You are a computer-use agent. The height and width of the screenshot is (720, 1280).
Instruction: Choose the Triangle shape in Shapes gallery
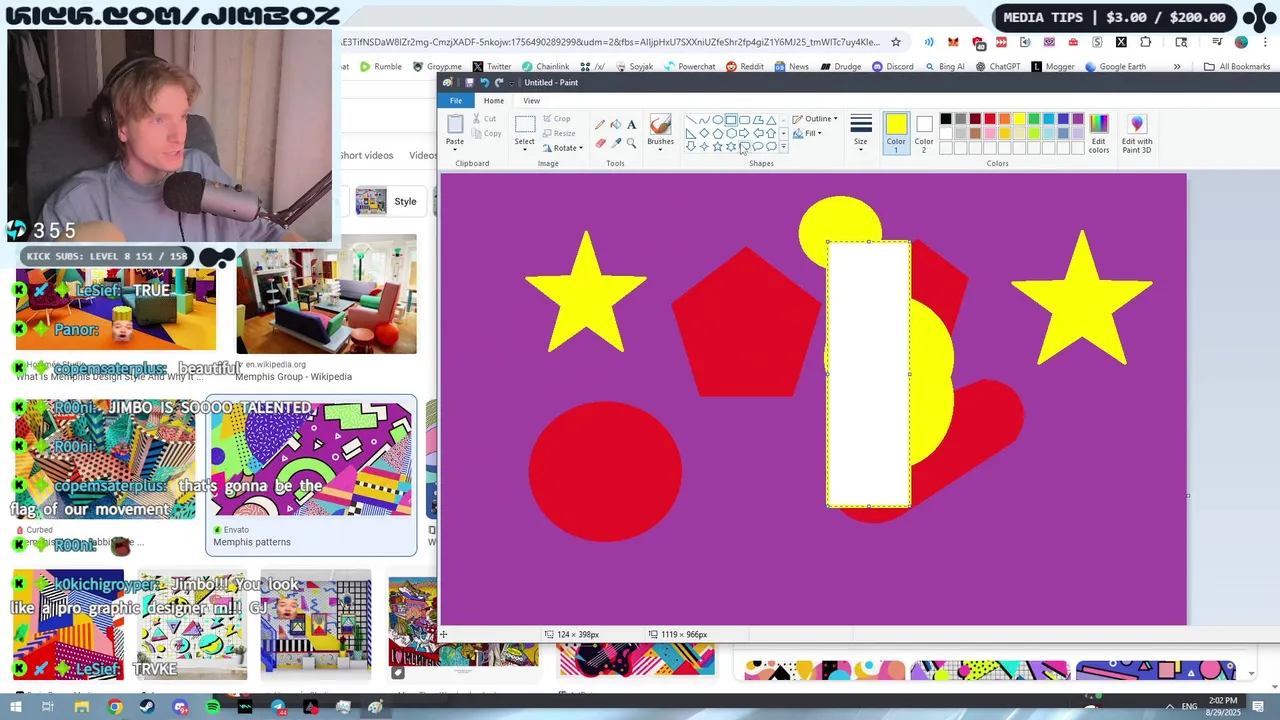(x=770, y=120)
